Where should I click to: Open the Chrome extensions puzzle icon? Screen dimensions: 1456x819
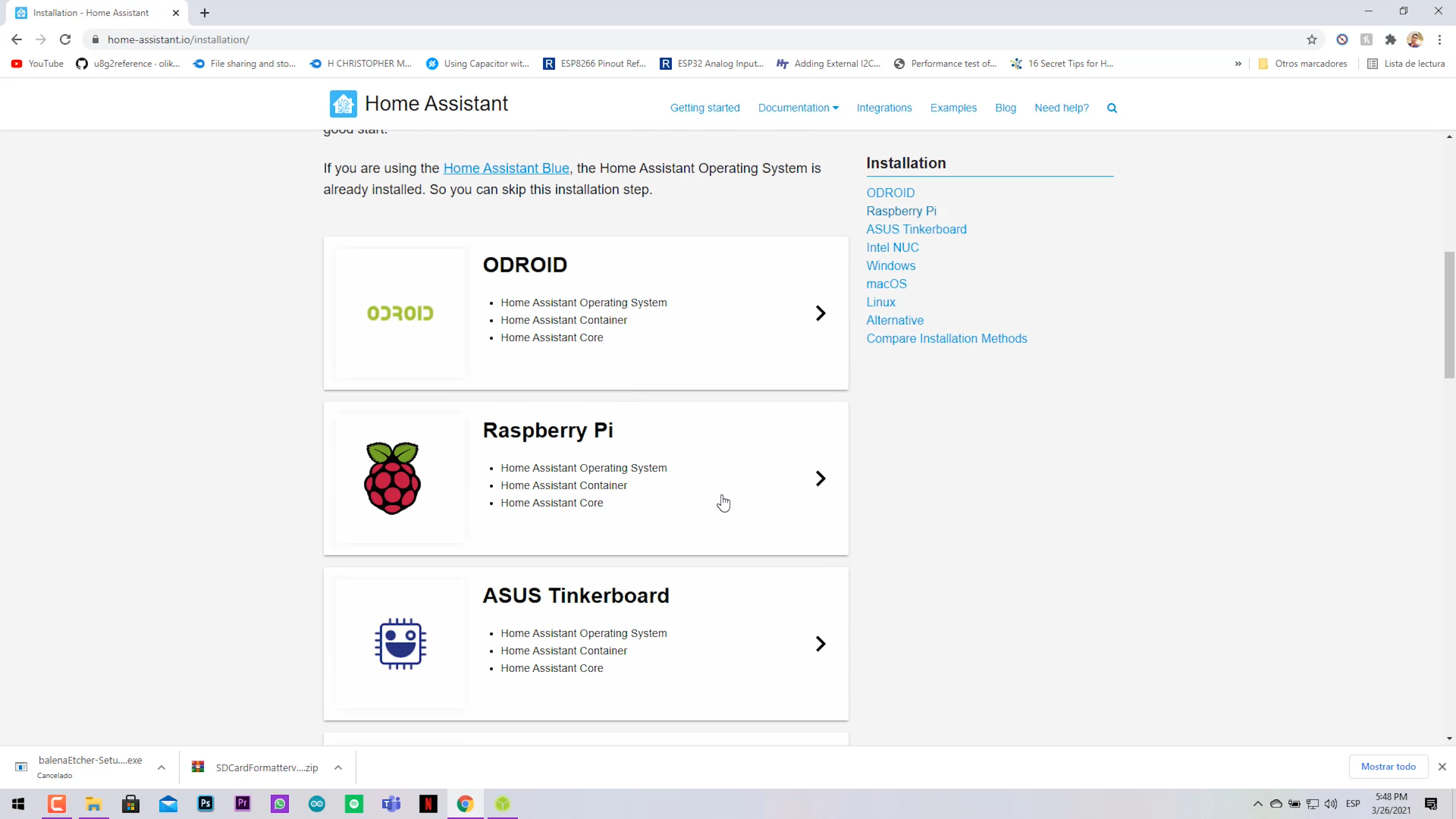point(1390,39)
